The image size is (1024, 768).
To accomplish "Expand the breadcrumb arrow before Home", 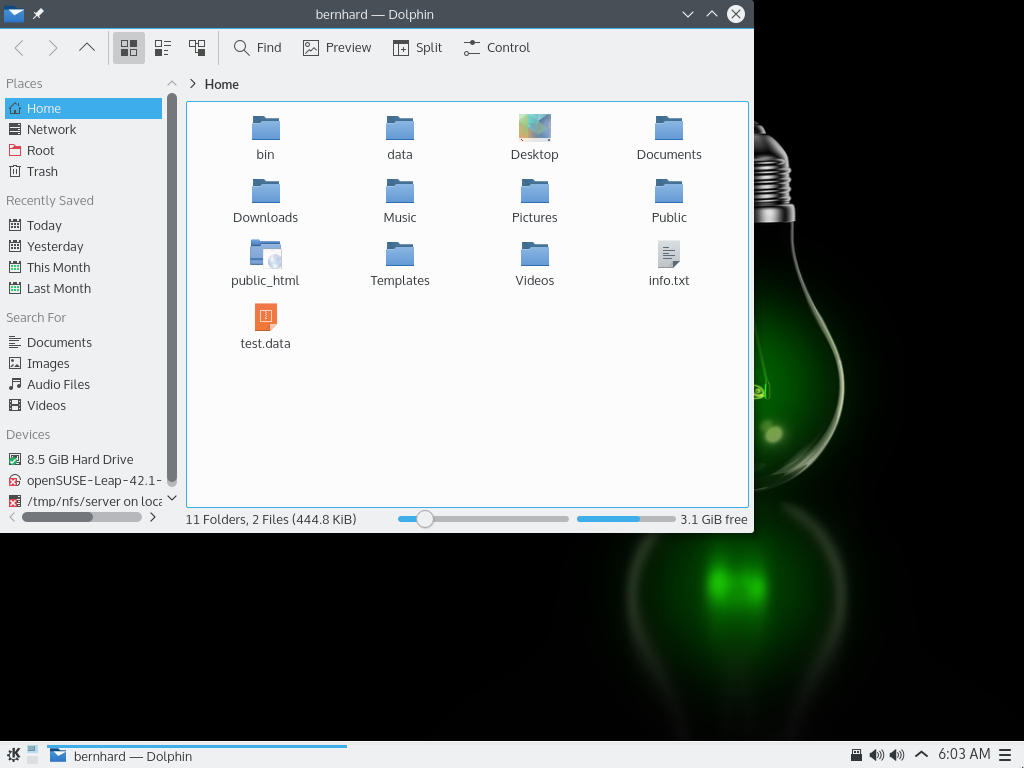I will pyautogui.click(x=192, y=84).
